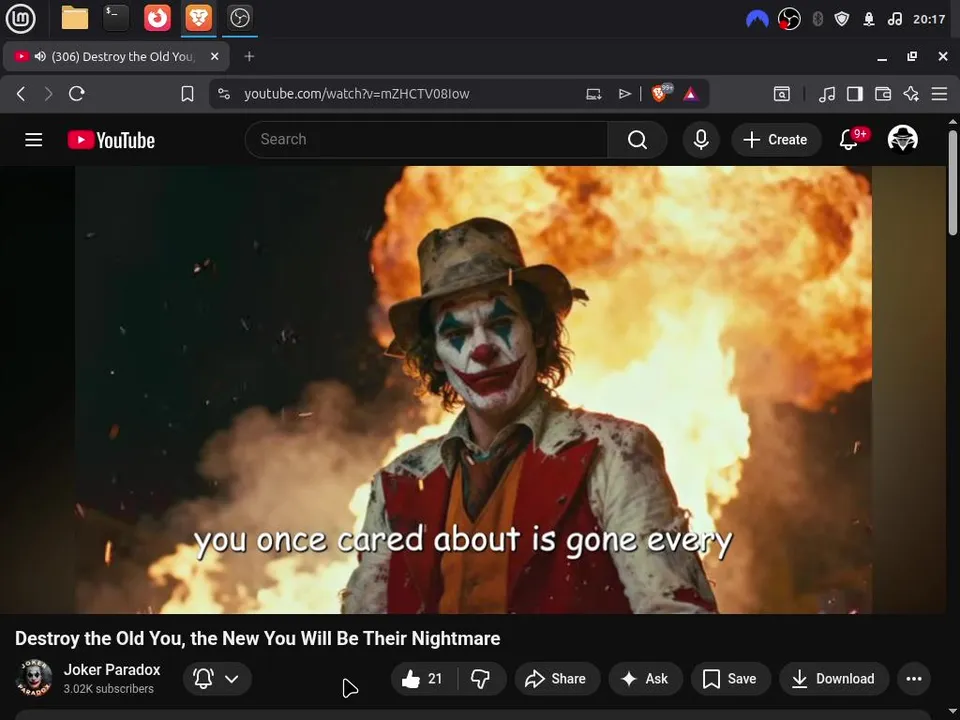Open the Terminal from the panel
The height and width of the screenshot is (720, 960).
(x=116, y=18)
